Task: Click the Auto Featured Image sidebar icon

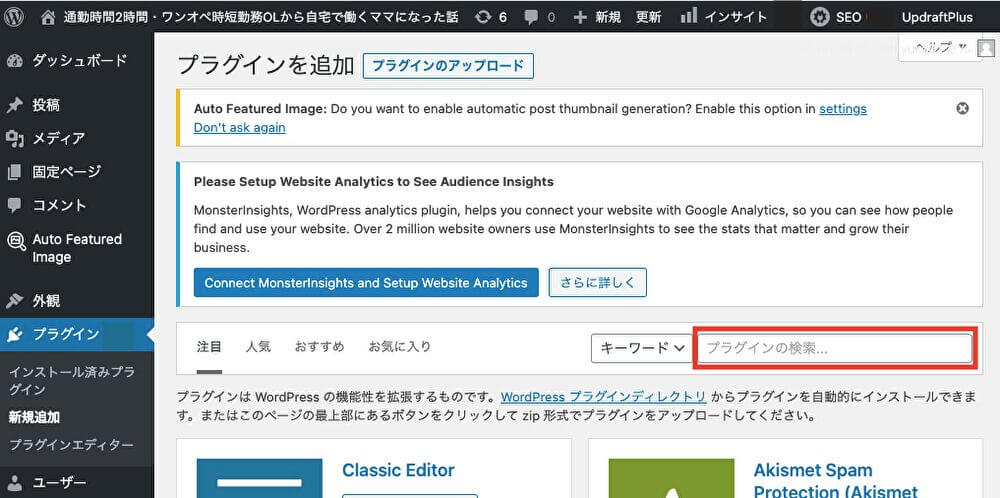Action: tap(15, 240)
